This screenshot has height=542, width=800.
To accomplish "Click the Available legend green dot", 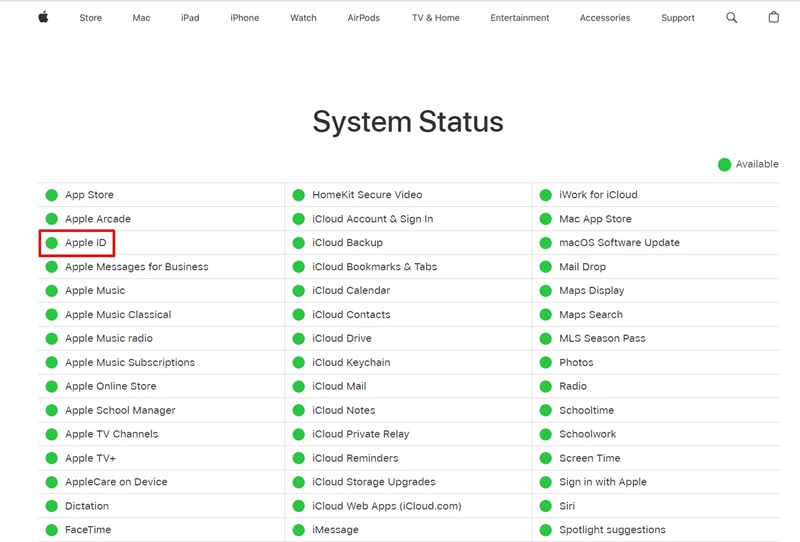I will click(x=724, y=164).
